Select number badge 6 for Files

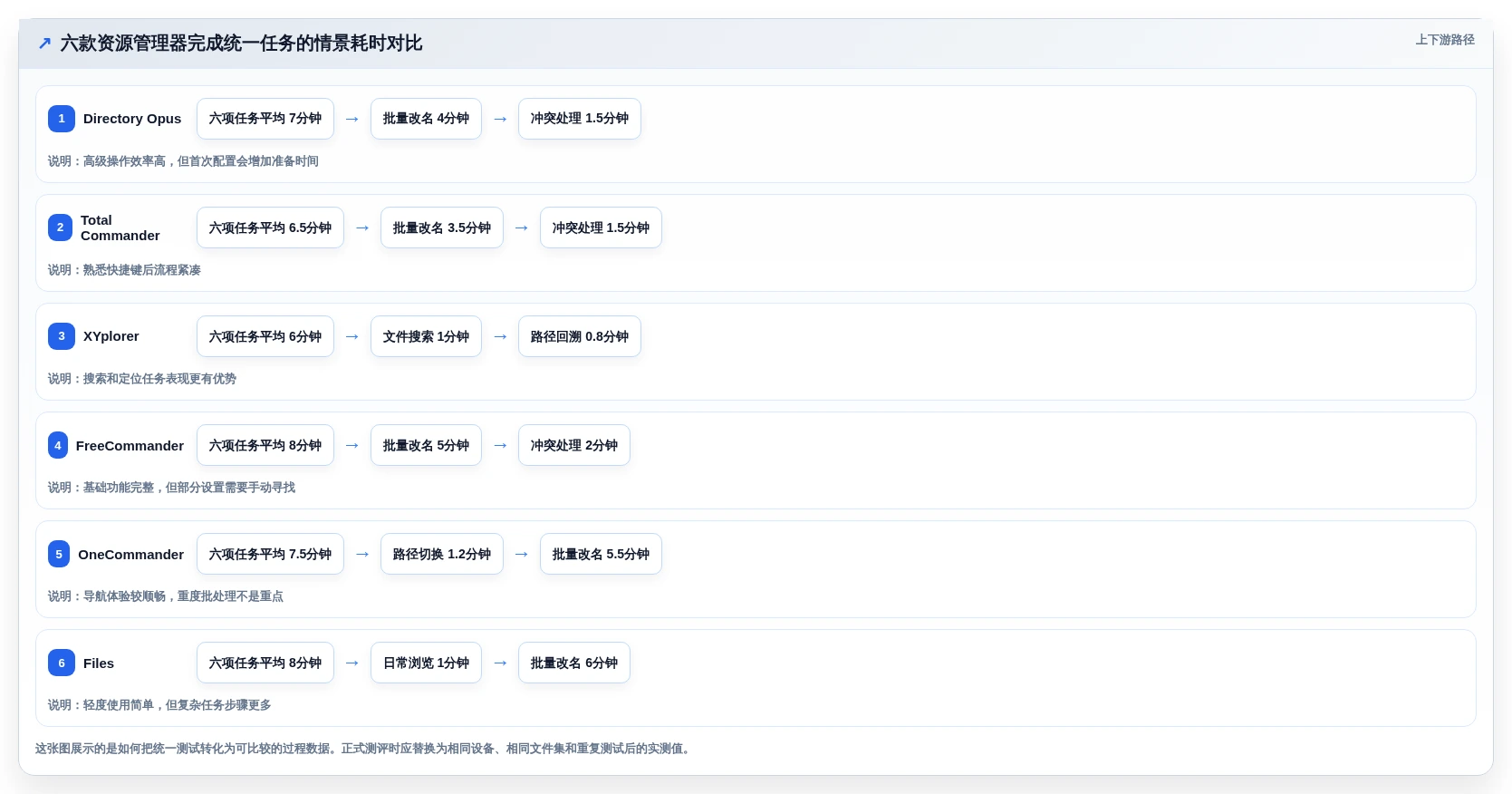(62, 663)
